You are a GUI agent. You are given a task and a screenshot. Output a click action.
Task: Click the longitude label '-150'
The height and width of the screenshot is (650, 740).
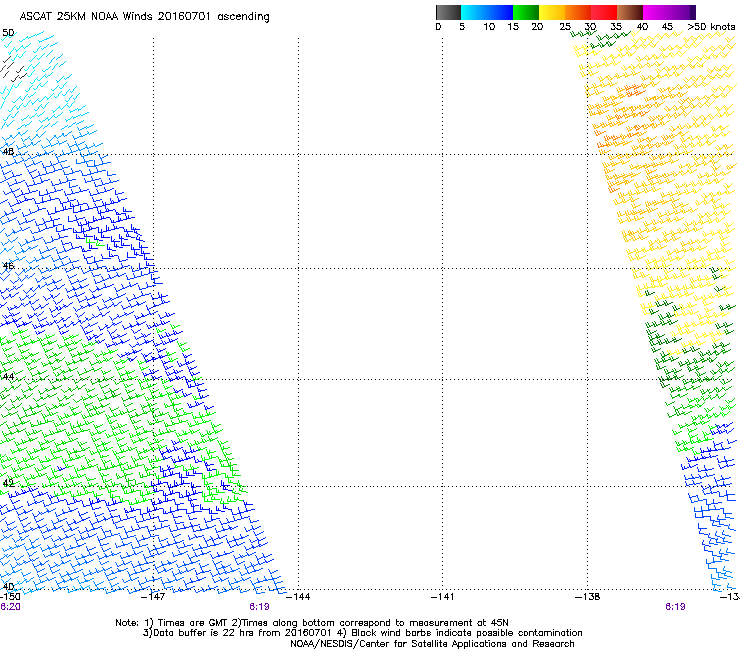click(x=10, y=597)
